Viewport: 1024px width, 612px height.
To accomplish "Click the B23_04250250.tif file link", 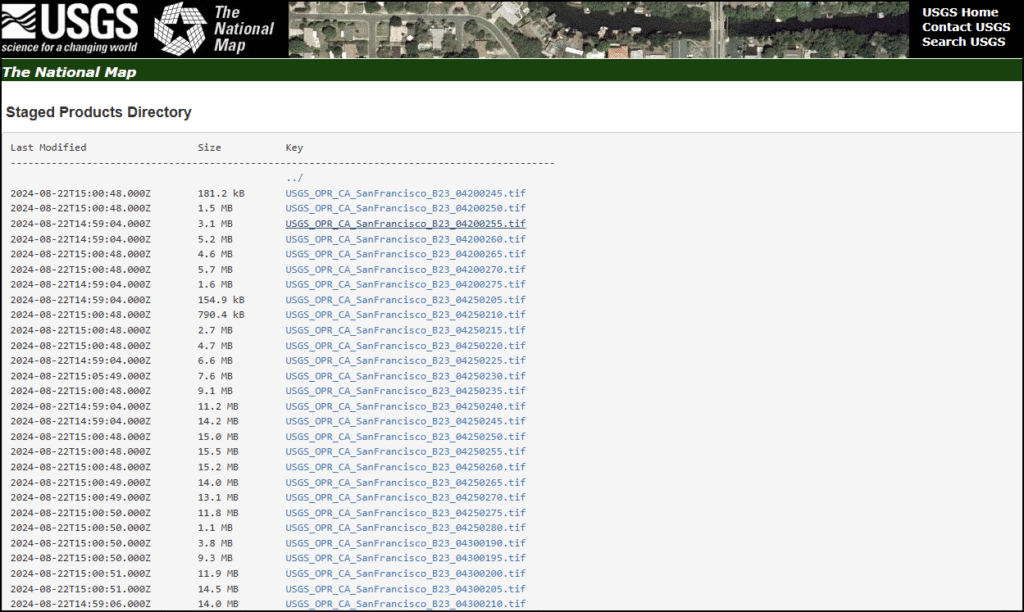I will pos(405,437).
